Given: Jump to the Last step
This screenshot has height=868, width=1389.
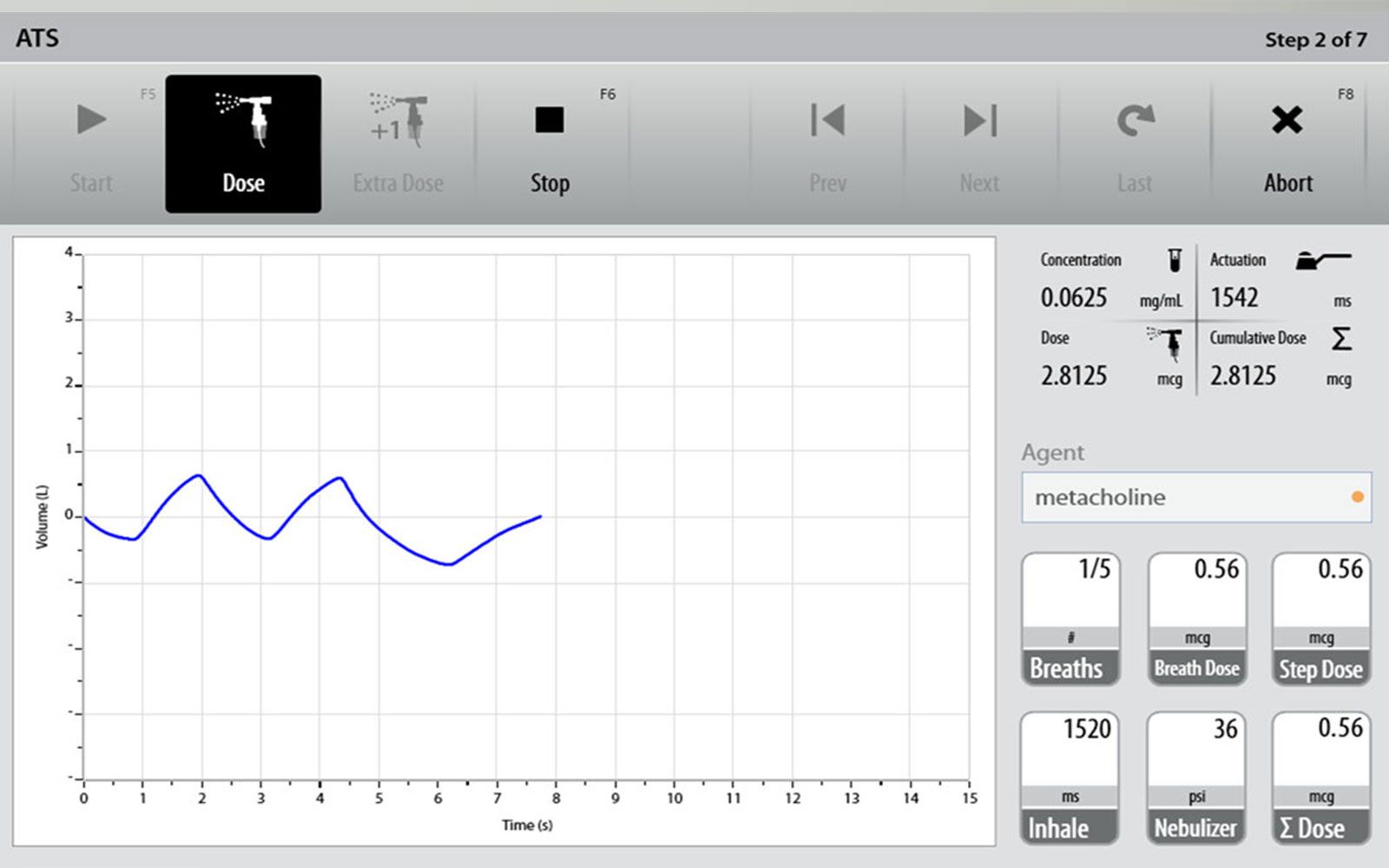Looking at the screenshot, I should click(1135, 121).
